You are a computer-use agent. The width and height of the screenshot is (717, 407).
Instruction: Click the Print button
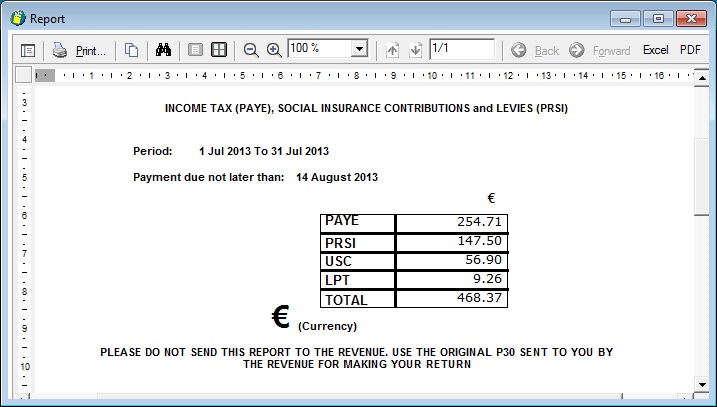click(x=79, y=50)
